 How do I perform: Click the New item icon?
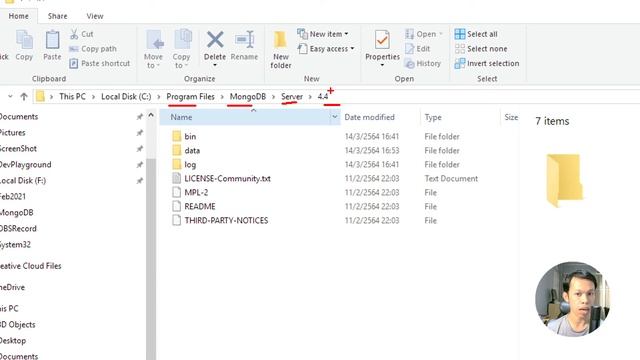click(x=302, y=33)
